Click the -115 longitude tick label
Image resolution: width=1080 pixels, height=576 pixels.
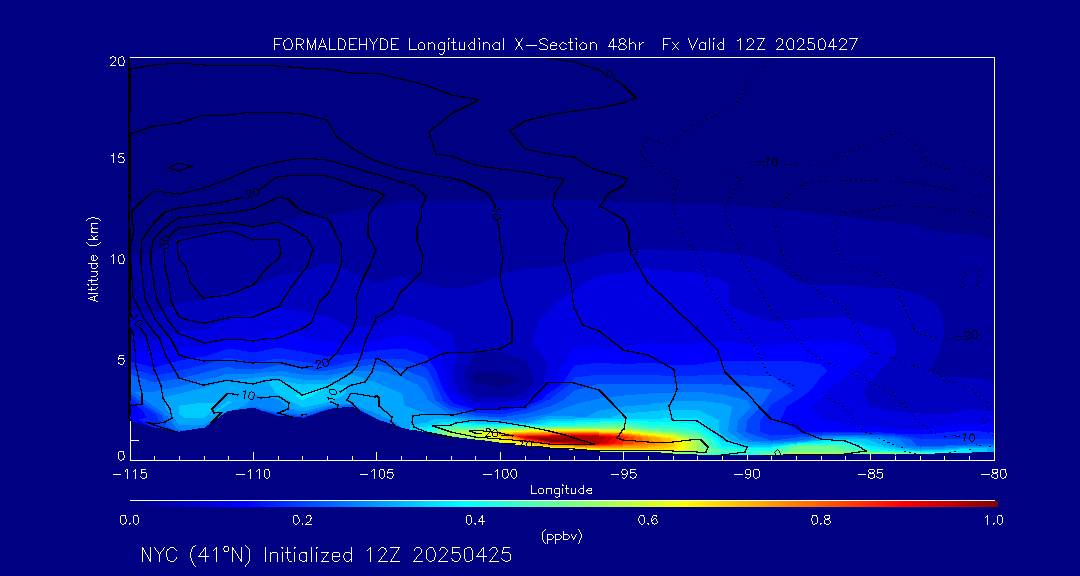pyautogui.click(x=130, y=475)
